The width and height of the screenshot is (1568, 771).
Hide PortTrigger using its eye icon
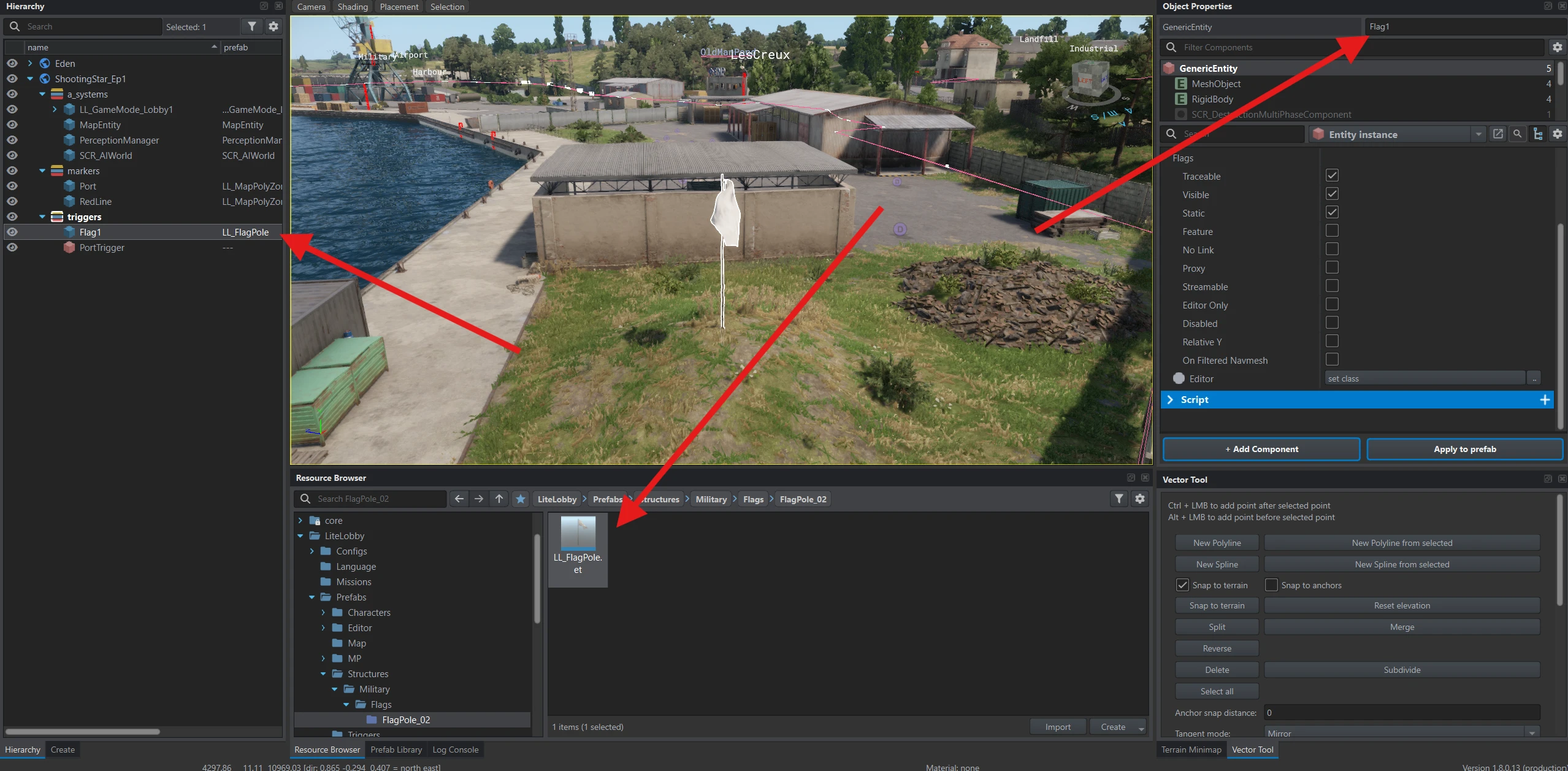(x=12, y=248)
